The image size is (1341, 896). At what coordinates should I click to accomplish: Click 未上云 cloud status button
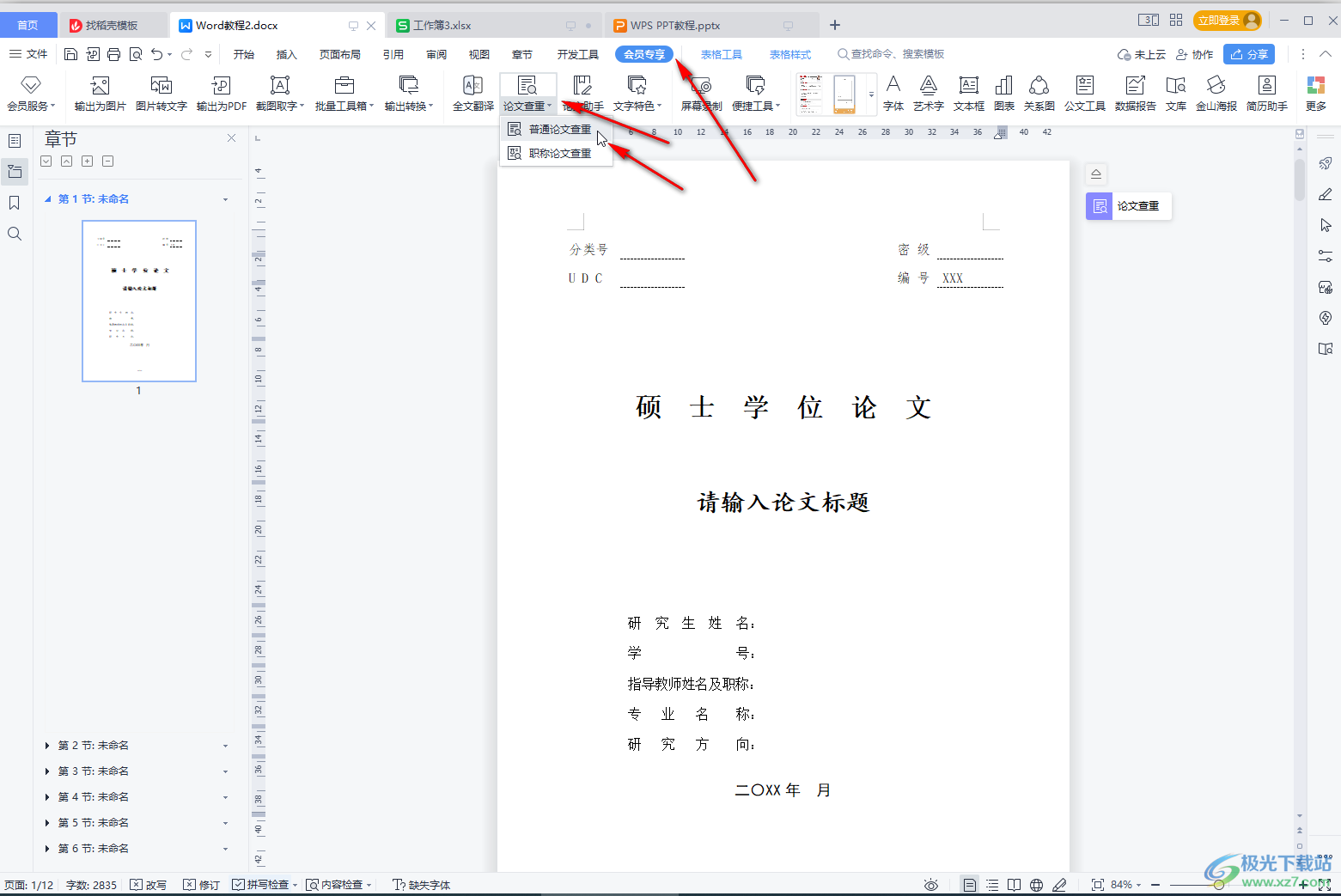click(x=1142, y=55)
